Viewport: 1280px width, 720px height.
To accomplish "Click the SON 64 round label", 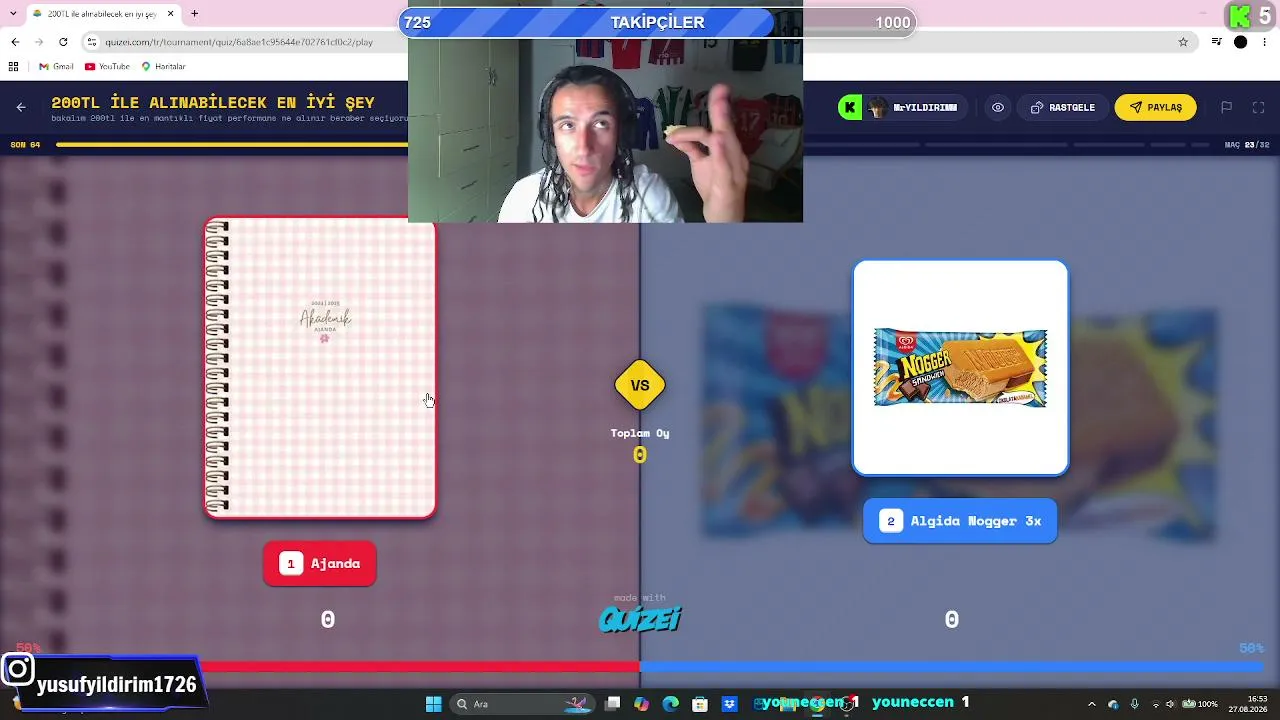I will click(25, 145).
